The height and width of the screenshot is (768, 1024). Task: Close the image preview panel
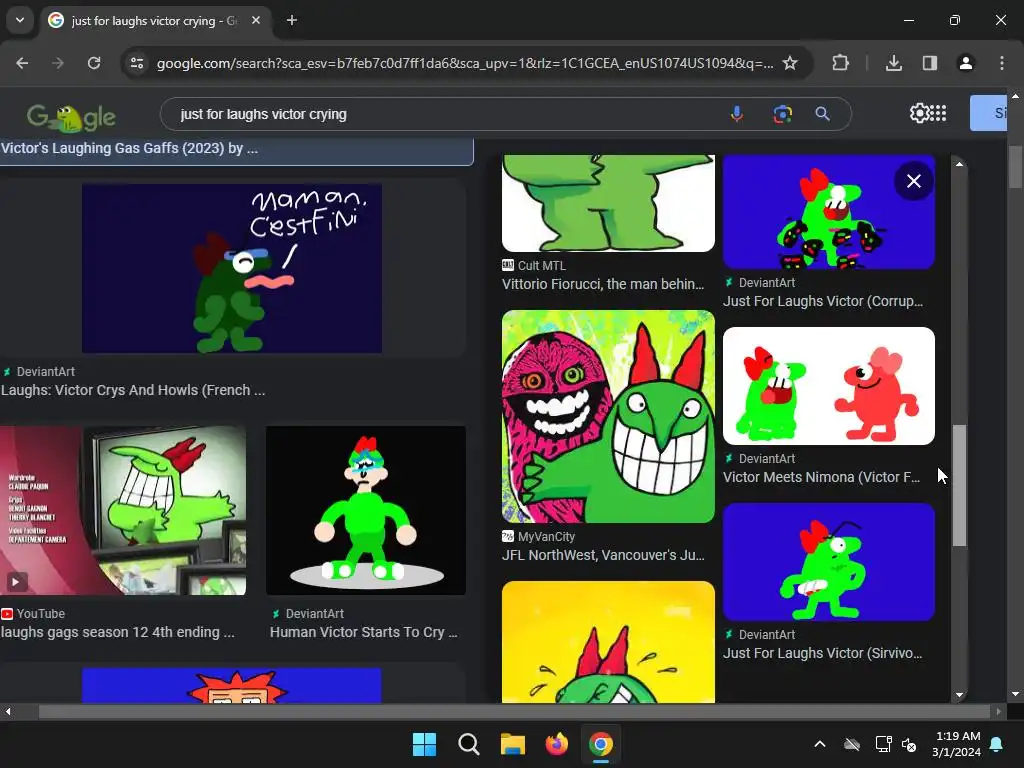(914, 181)
